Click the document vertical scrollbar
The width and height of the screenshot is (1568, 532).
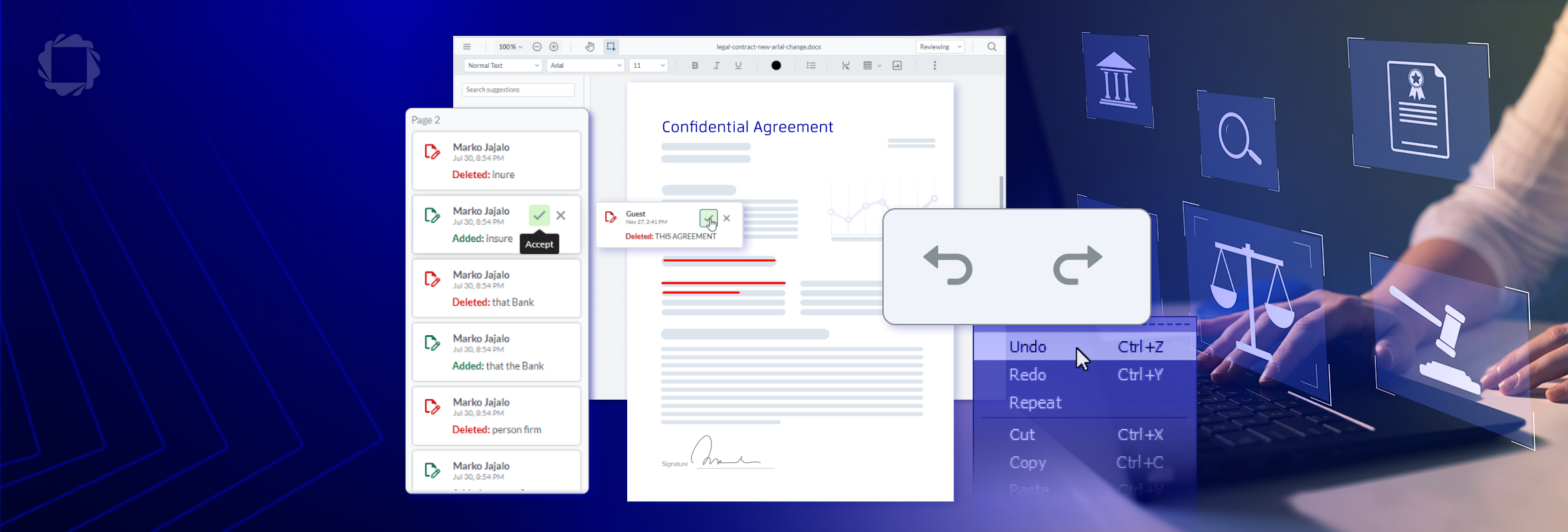coord(1001,192)
